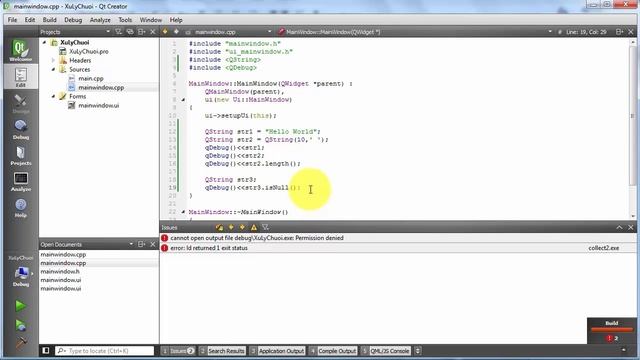Open the Analyze menu
This screenshot has width=640, height=360.
tap(100, 20)
